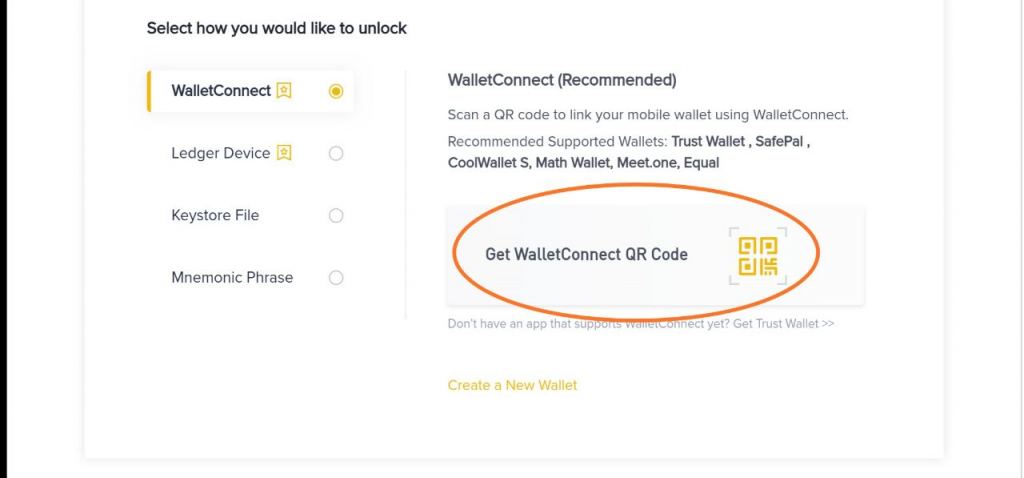Screen dimensions: 1024x478
Task: Follow the Get Trust Wallet link
Action: click(x=784, y=323)
